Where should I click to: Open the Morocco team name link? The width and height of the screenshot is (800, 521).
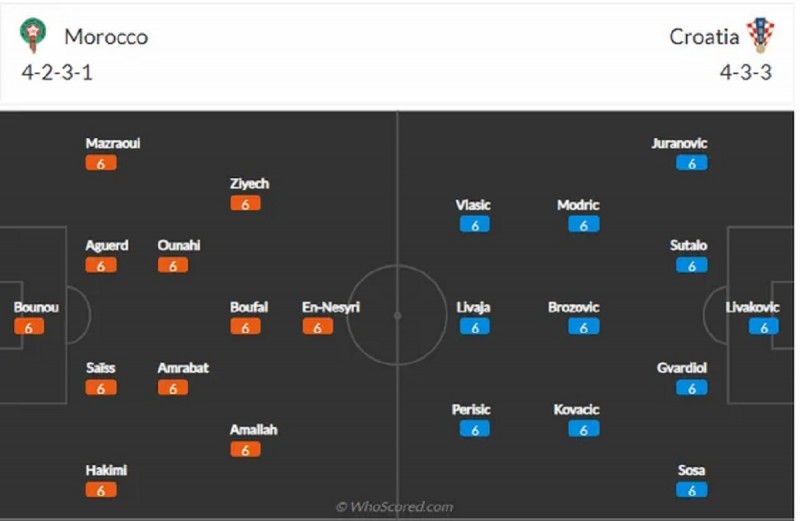tap(106, 37)
